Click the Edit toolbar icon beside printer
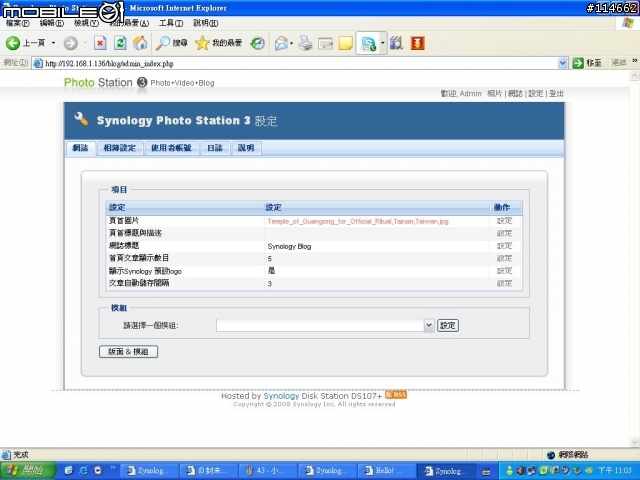 tap(325, 43)
